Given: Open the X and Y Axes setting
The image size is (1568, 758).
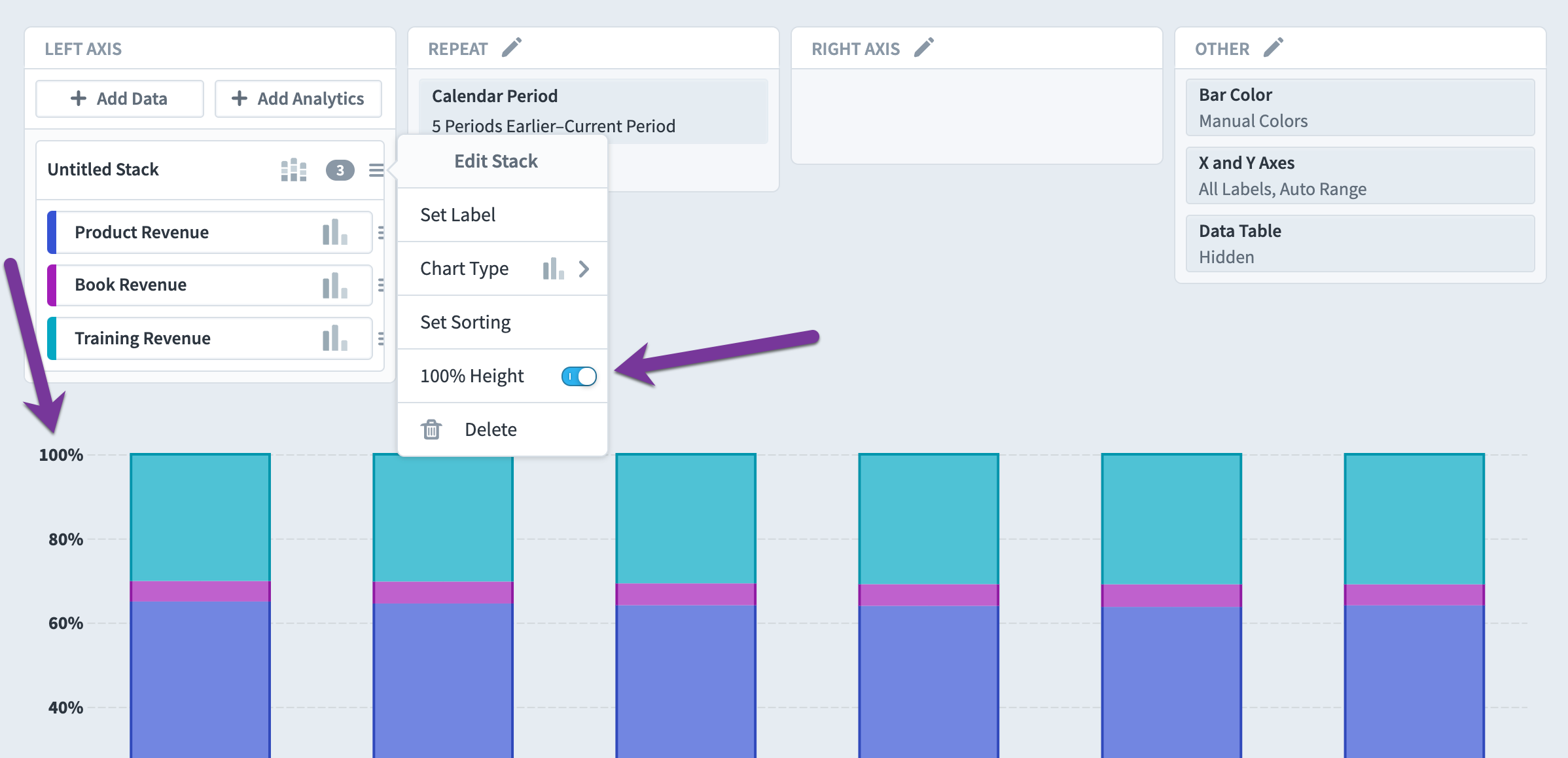Looking at the screenshot, I should pyautogui.click(x=1360, y=176).
